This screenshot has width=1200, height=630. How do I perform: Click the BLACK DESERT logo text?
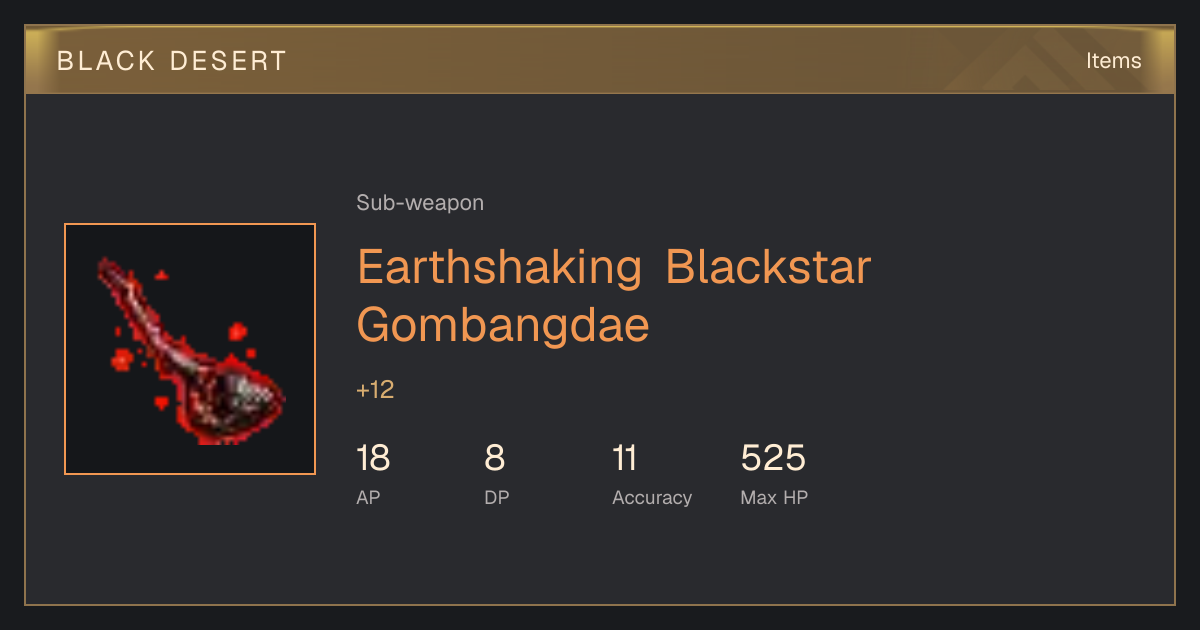click(172, 60)
